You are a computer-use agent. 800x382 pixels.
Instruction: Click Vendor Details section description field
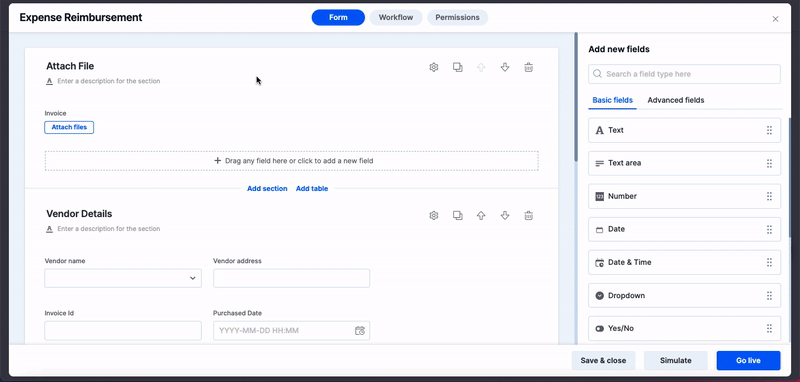tap(108, 229)
